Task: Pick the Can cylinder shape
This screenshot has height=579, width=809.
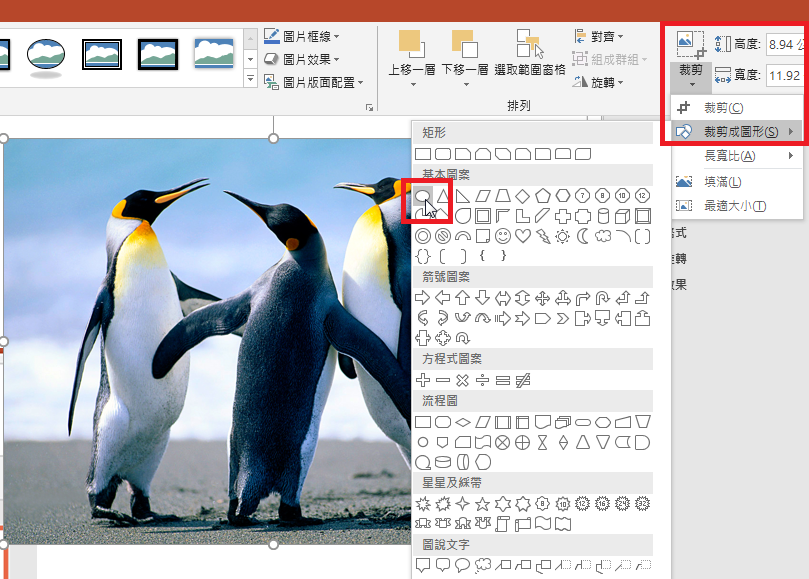Action: [x=603, y=216]
